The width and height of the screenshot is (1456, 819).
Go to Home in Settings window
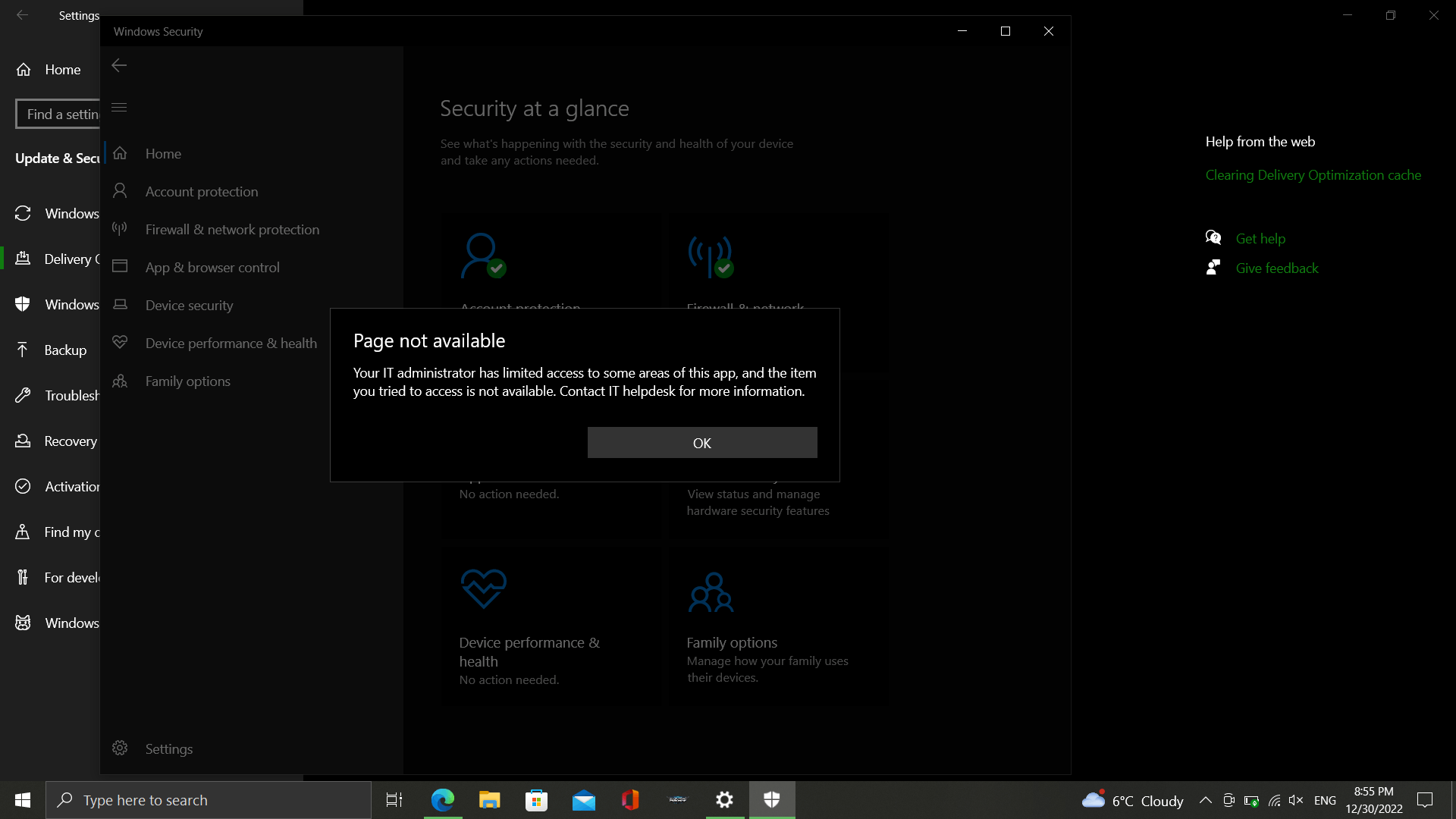(x=50, y=70)
